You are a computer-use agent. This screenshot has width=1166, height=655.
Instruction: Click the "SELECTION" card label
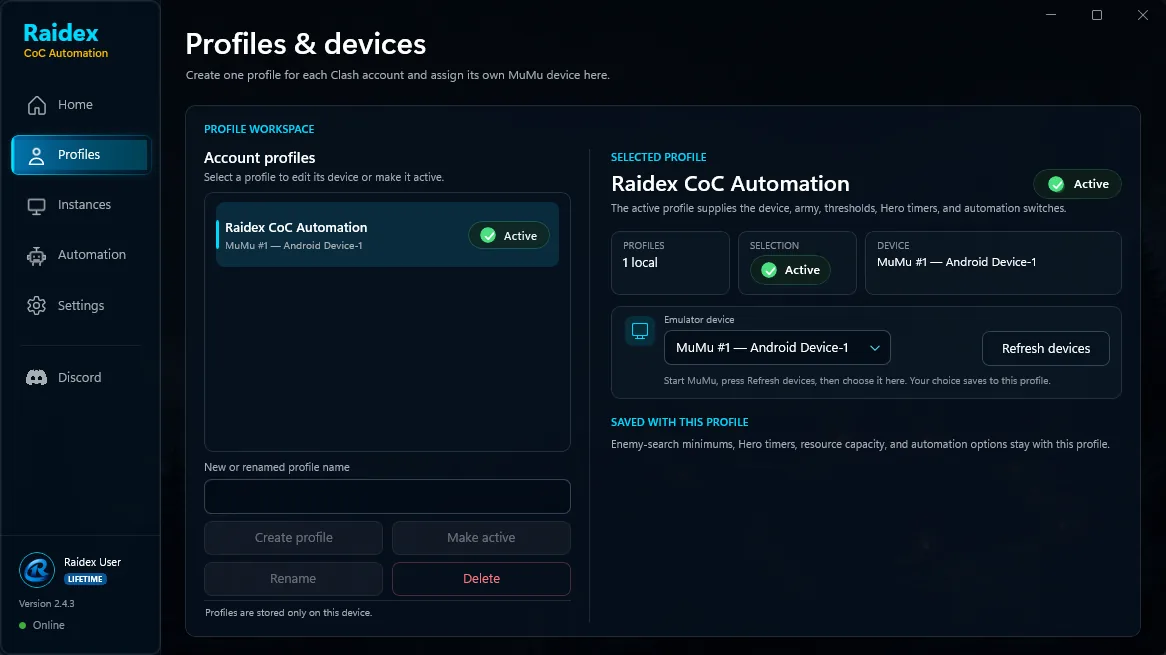click(774, 245)
